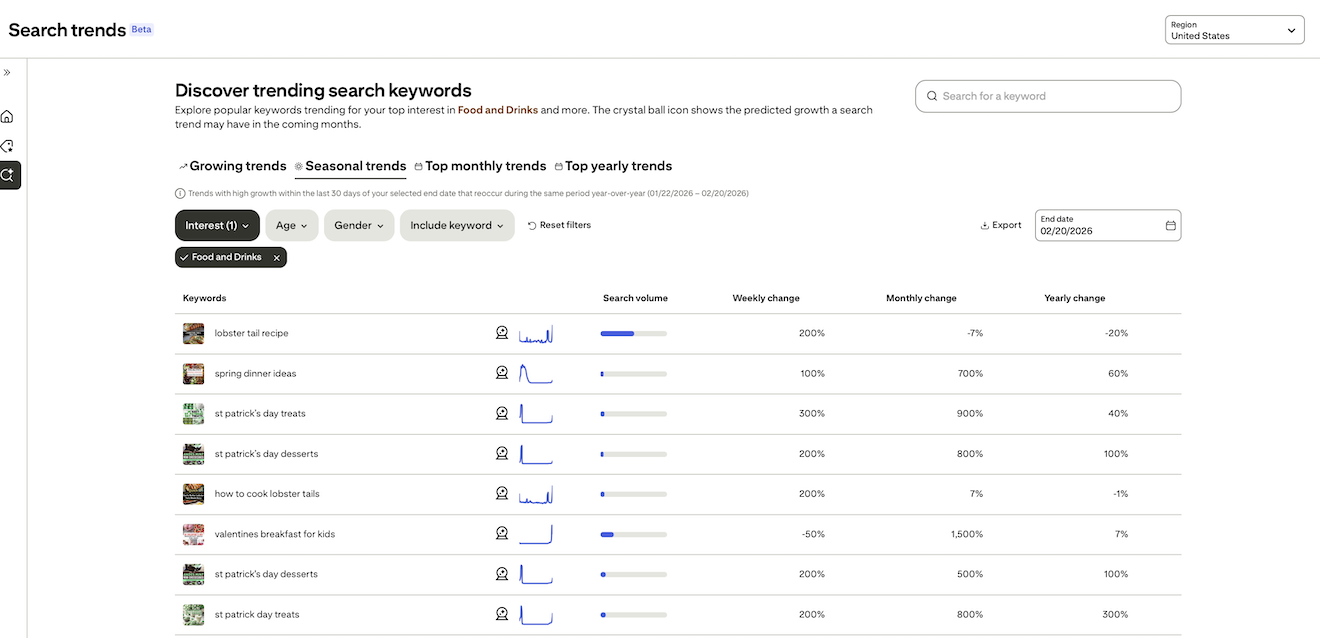The image size is (1320, 638).
Task: Click the search trends magnifier sidebar icon
Action: [x=9, y=175]
